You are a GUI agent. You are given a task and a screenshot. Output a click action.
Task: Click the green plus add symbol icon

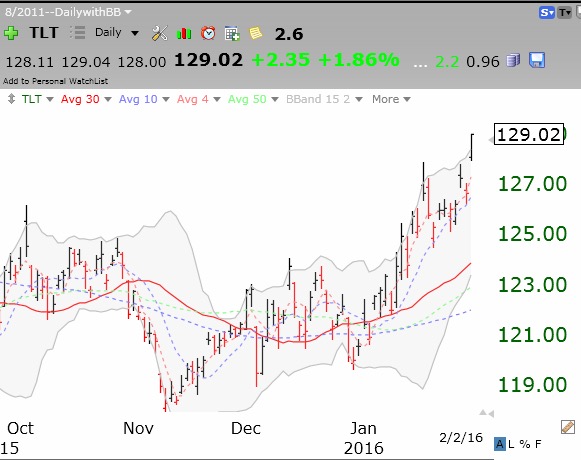point(11,33)
